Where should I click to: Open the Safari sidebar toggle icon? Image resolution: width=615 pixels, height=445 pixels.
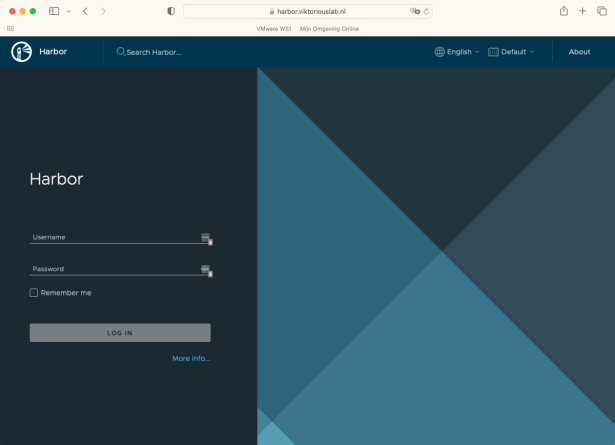(x=54, y=11)
